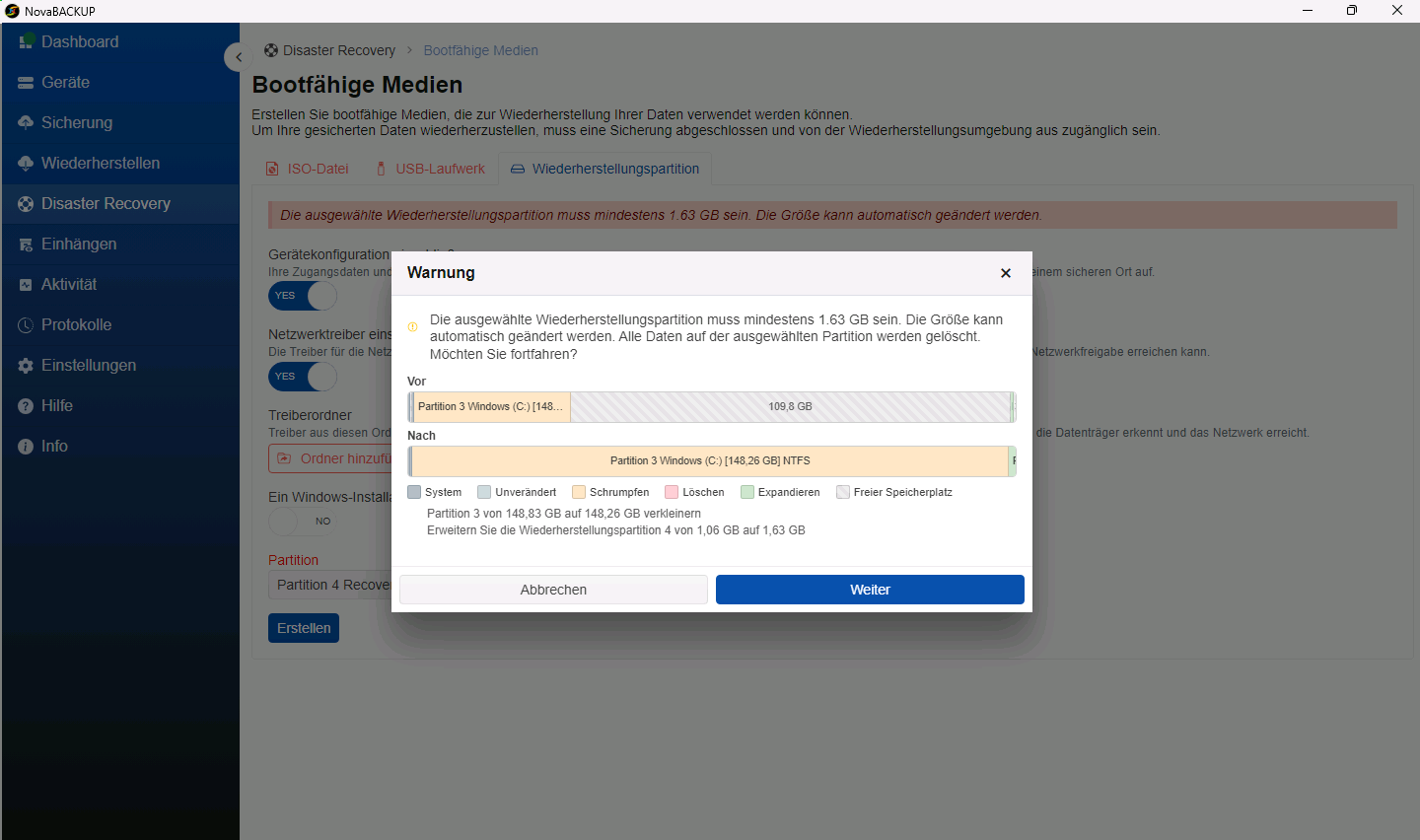This screenshot has width=1420, height=840.
Task: Open the Info icon in sidebar
Action: [x=26, y=446]
